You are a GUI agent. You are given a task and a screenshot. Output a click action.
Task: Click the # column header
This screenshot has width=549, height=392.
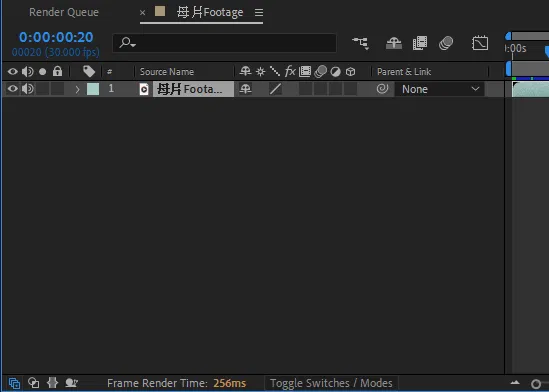point(110,72)
